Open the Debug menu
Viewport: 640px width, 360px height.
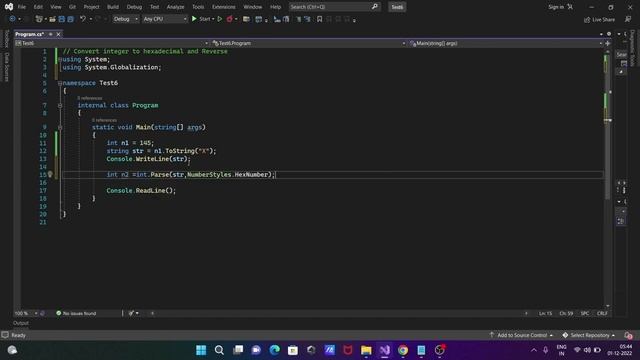click(134, 7)
